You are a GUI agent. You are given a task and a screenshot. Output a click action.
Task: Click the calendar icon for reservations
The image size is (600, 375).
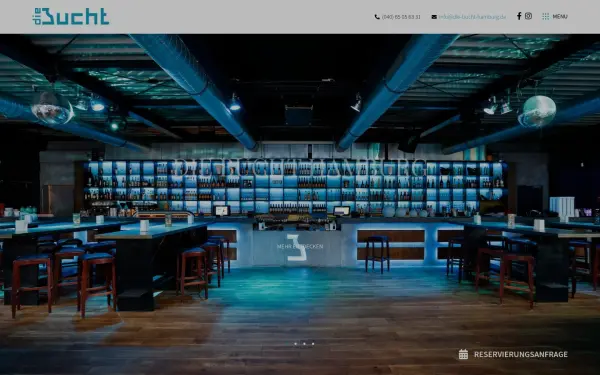point(463,354)
